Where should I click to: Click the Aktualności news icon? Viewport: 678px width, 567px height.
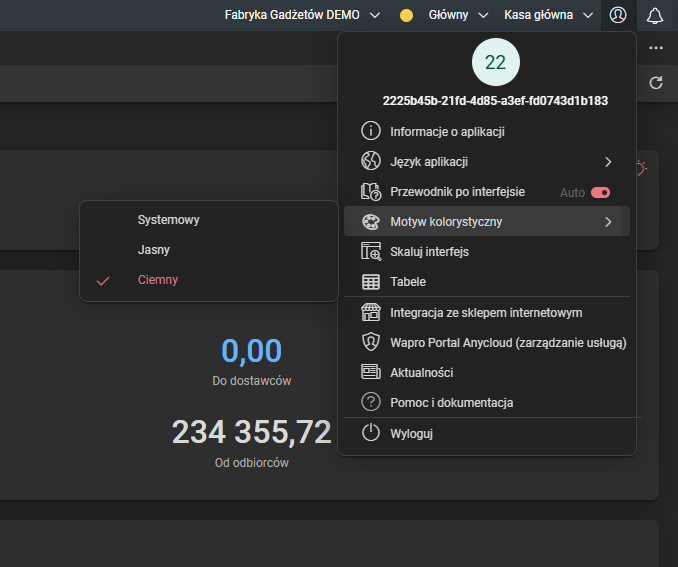click(x=371, y=372)
